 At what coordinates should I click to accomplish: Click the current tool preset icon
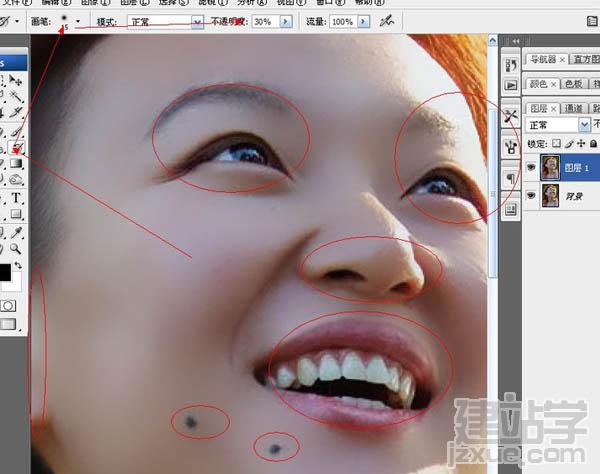click(x=4, y=21)
